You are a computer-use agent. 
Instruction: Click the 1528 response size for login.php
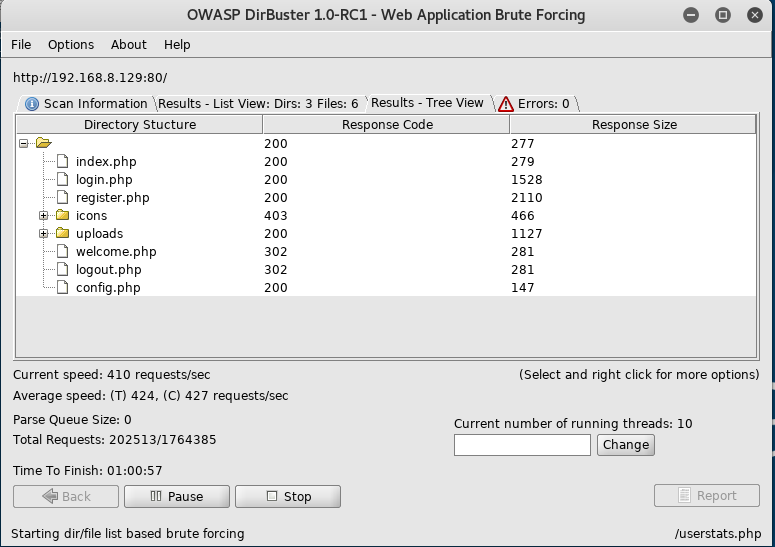pyautogui.click(x=526, y=179)
